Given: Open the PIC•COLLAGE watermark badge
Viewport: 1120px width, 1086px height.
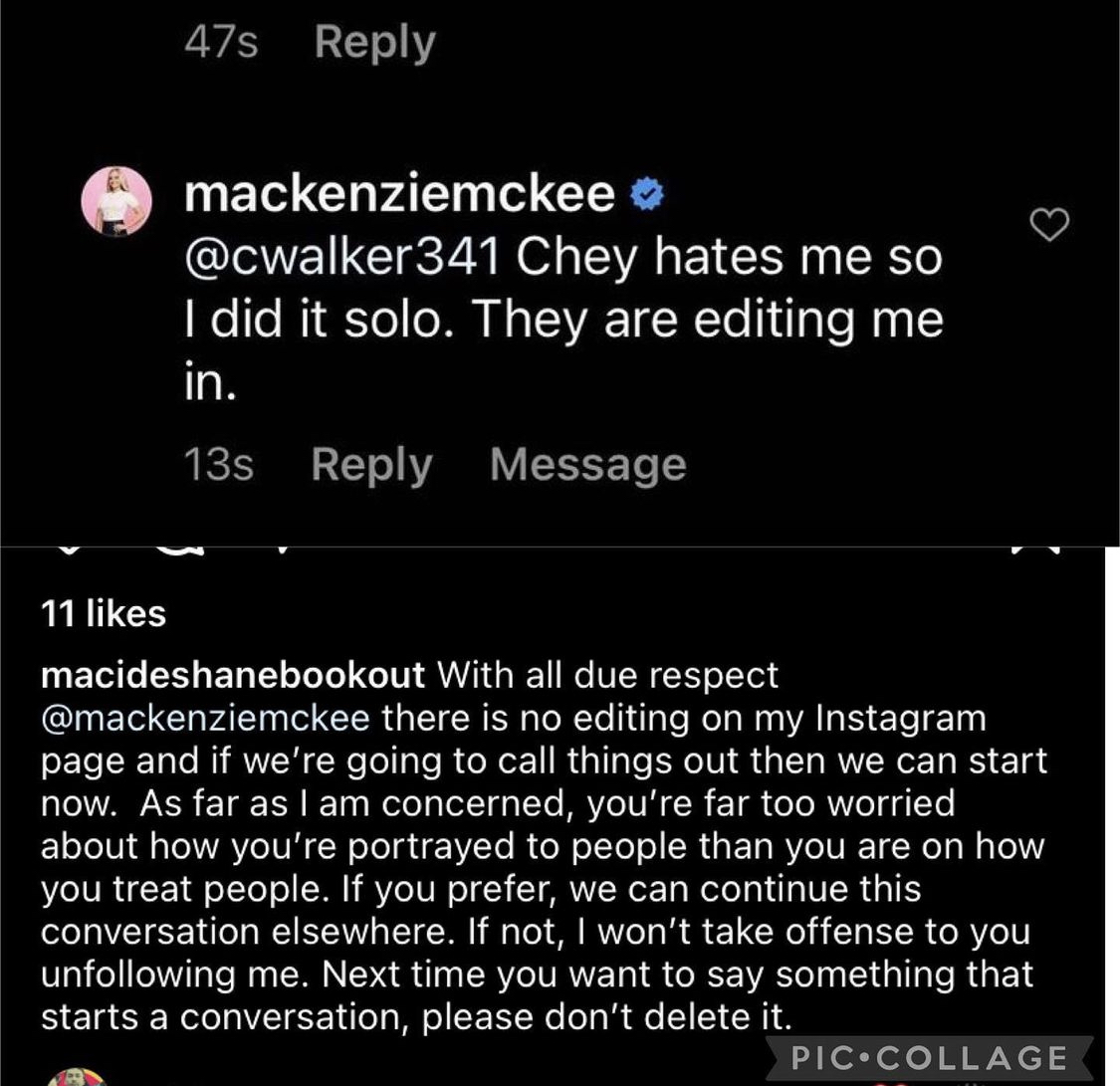Looking at the screenshot, I should point(929,1057).
